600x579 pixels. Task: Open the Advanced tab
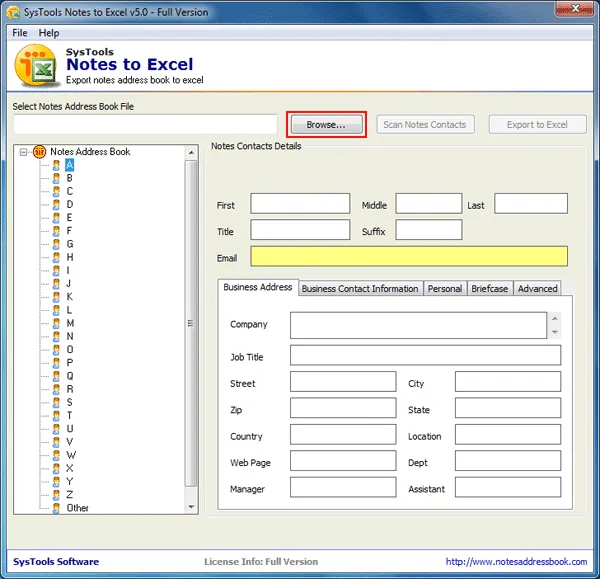click(537, 289)
